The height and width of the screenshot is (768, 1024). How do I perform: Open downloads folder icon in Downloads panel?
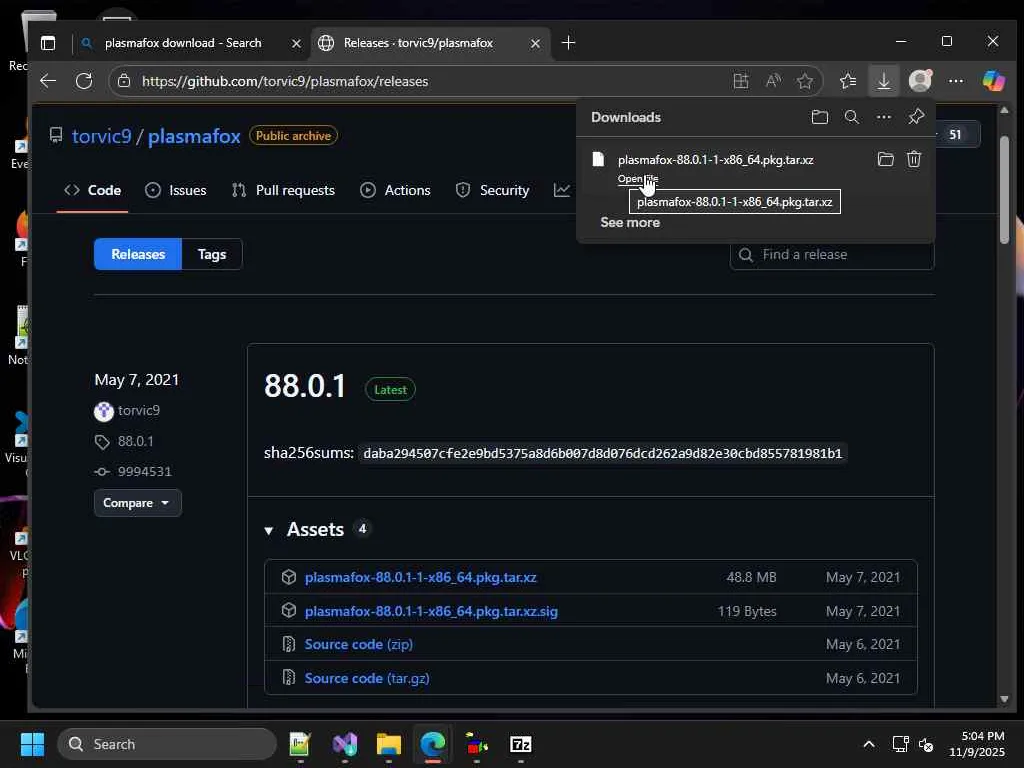[820, 117]
